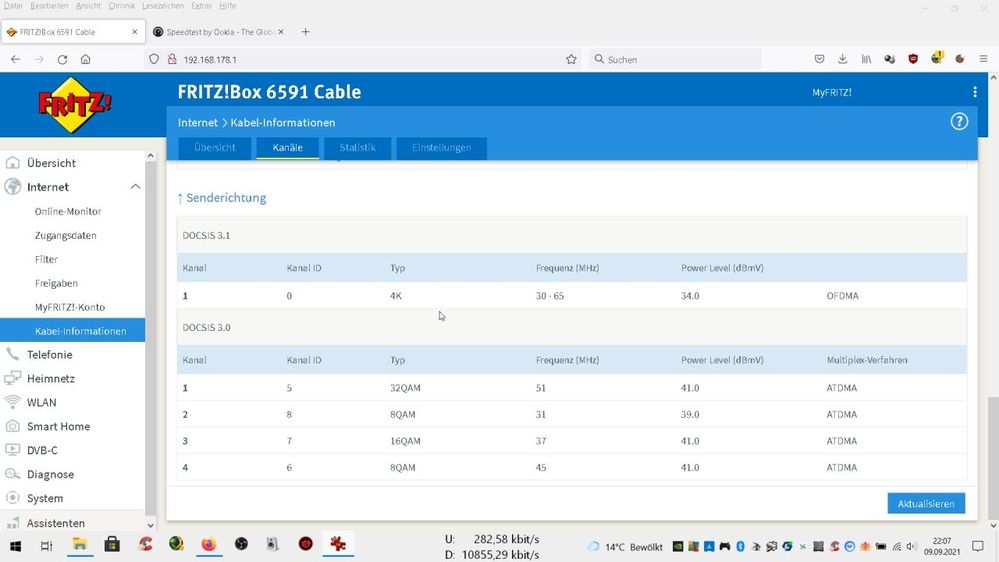
Task: Open Task View on the taskbar
Action: [47, 545]
